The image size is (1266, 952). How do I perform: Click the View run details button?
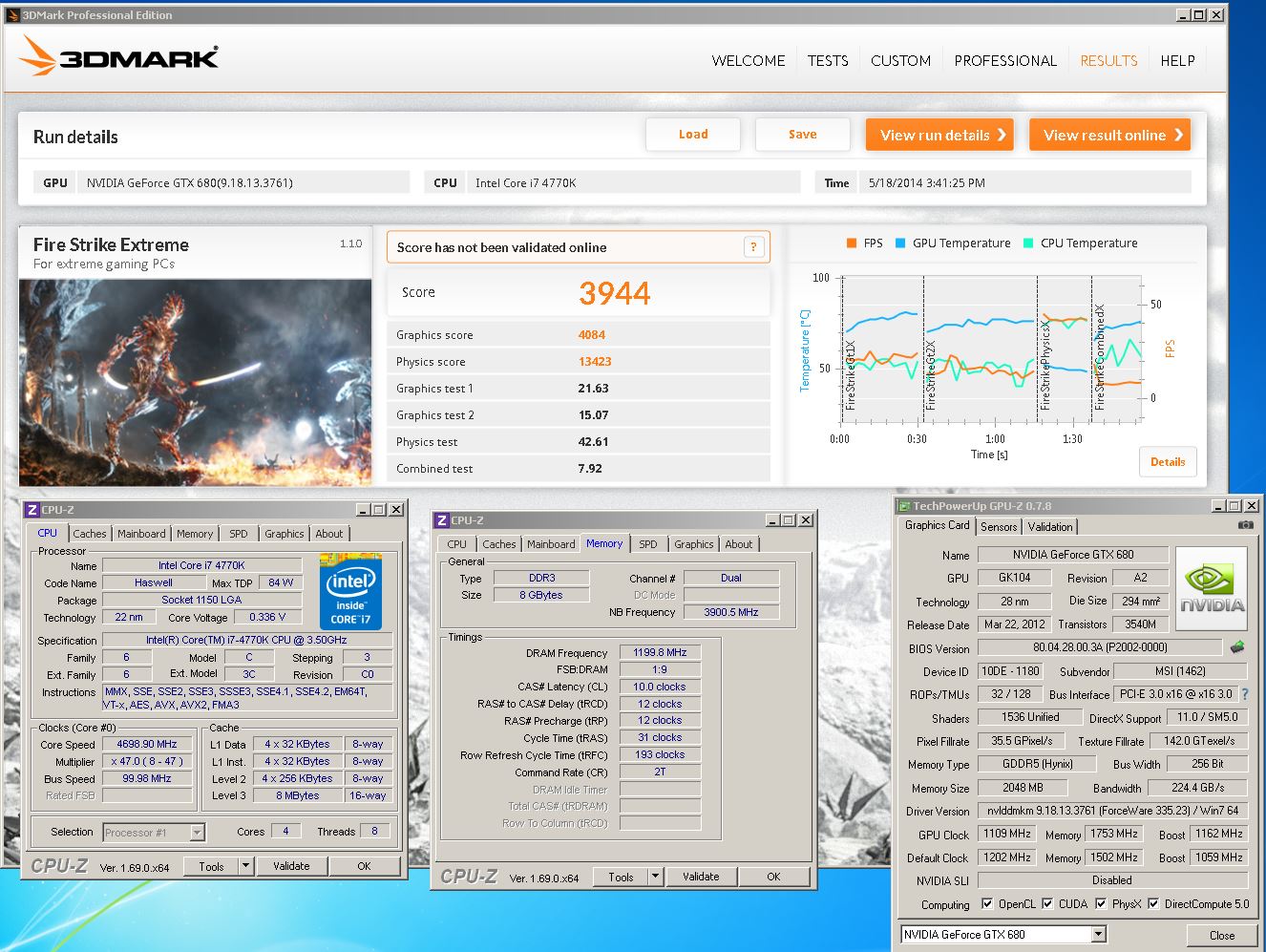tap(940, 135)
